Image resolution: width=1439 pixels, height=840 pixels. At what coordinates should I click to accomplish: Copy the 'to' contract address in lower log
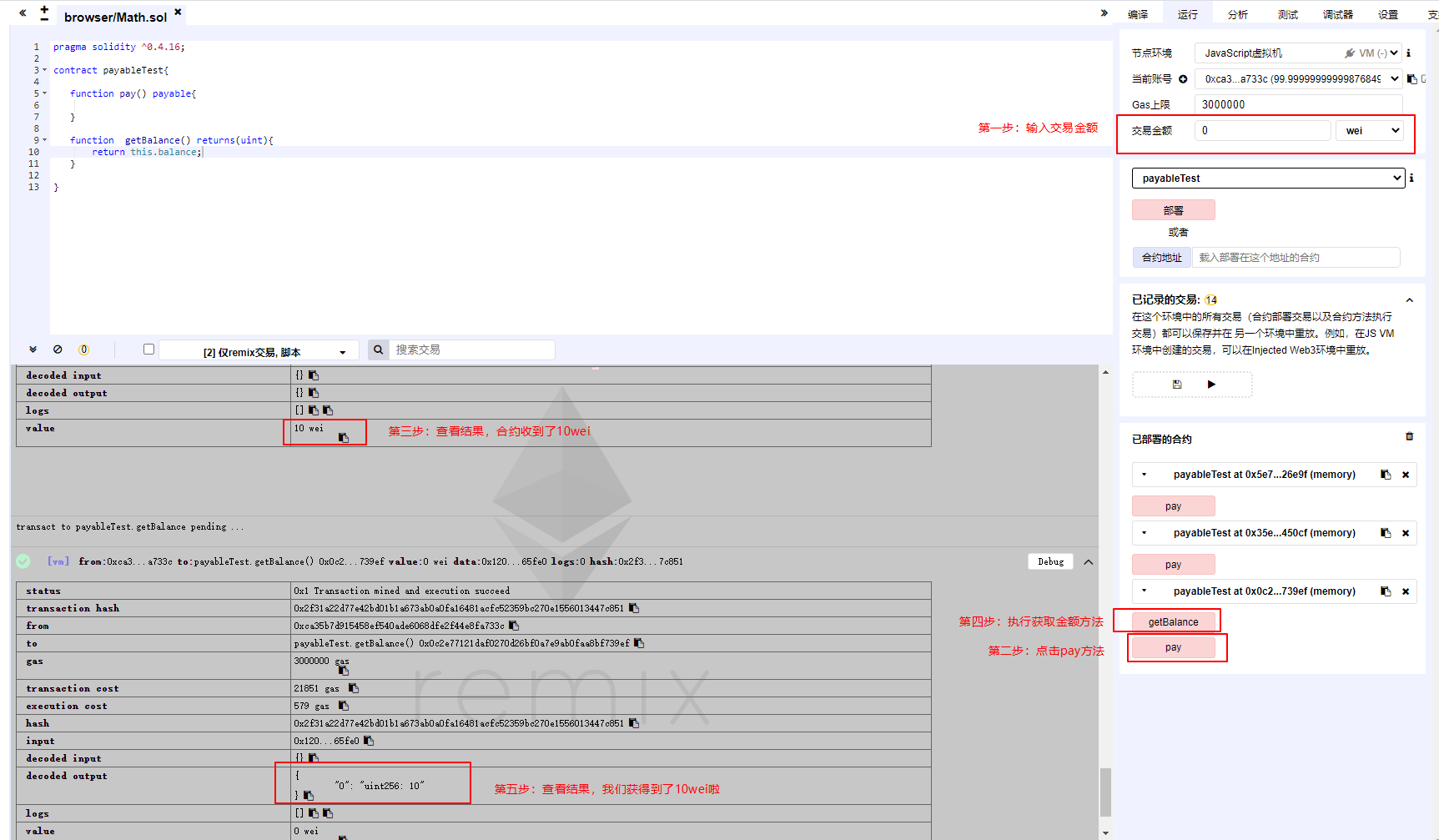[x=639, y=643]
